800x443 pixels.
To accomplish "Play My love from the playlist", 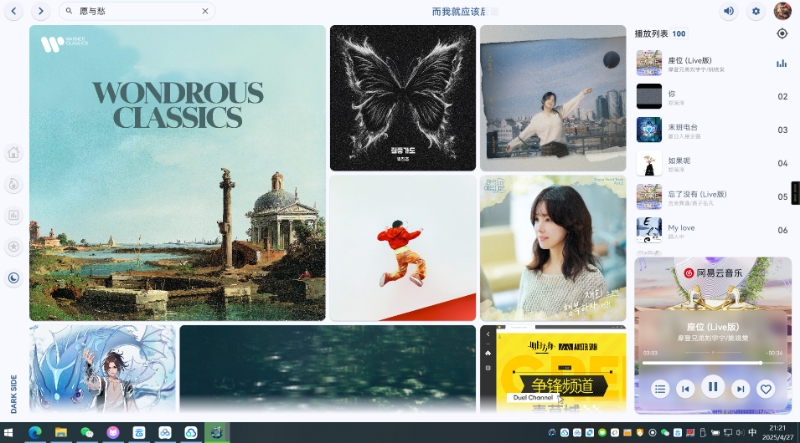I will click(713, 230).
